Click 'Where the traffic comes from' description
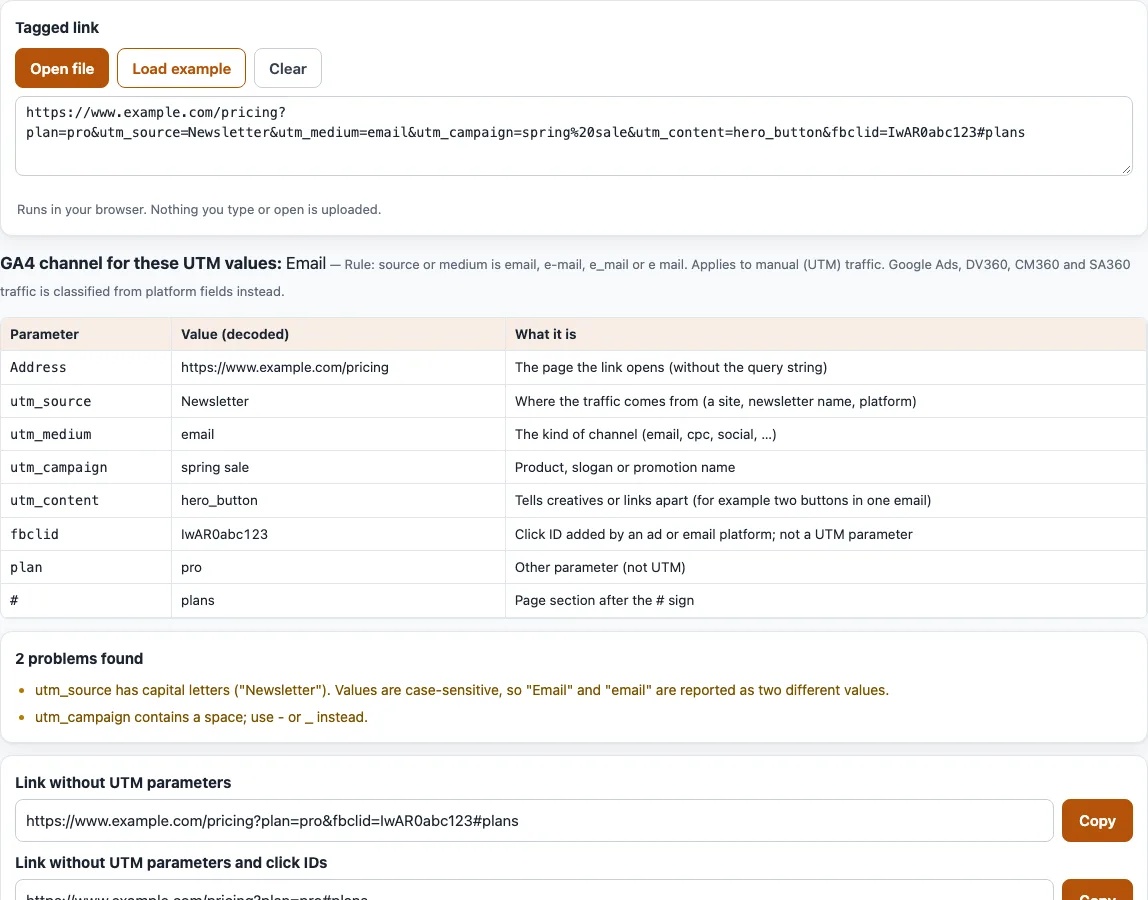This screenshot has height=900, width=1148. pos(715,401)
